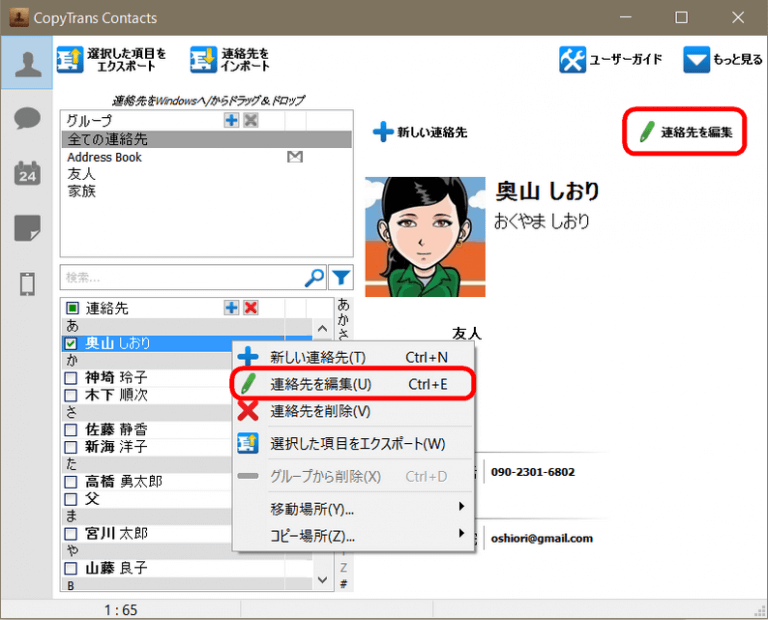
Task: Click contact avatar photo of 奥山 しおり
Action: pyautogui.click(x=425, y=237)
